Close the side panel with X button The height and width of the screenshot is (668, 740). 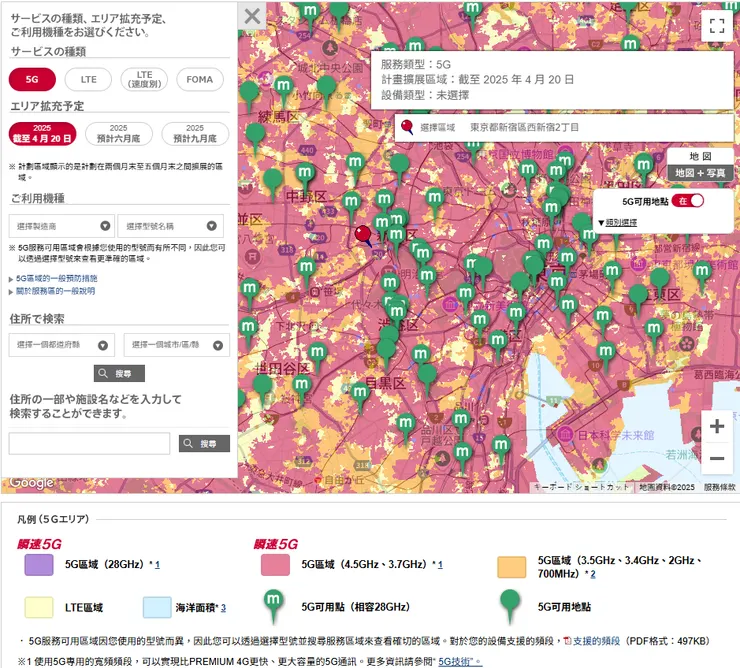[252, 16]
